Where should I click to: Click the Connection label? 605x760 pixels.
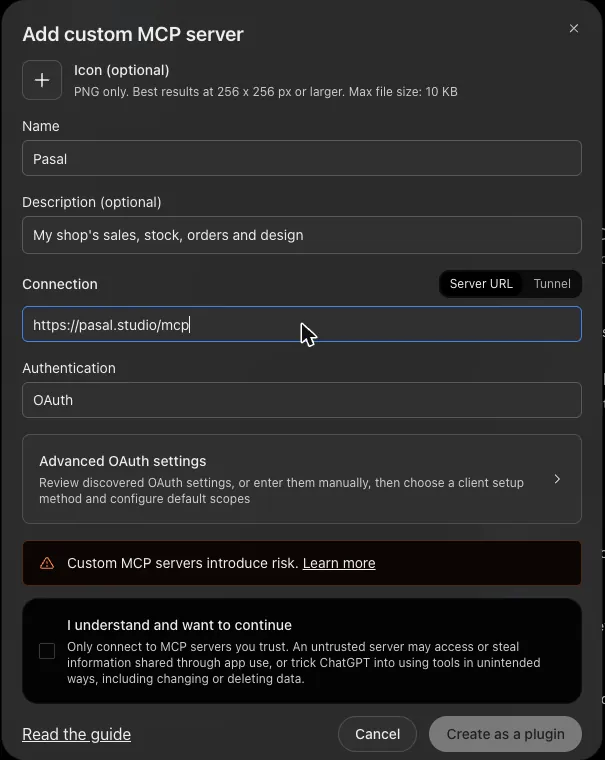(60, 284)
